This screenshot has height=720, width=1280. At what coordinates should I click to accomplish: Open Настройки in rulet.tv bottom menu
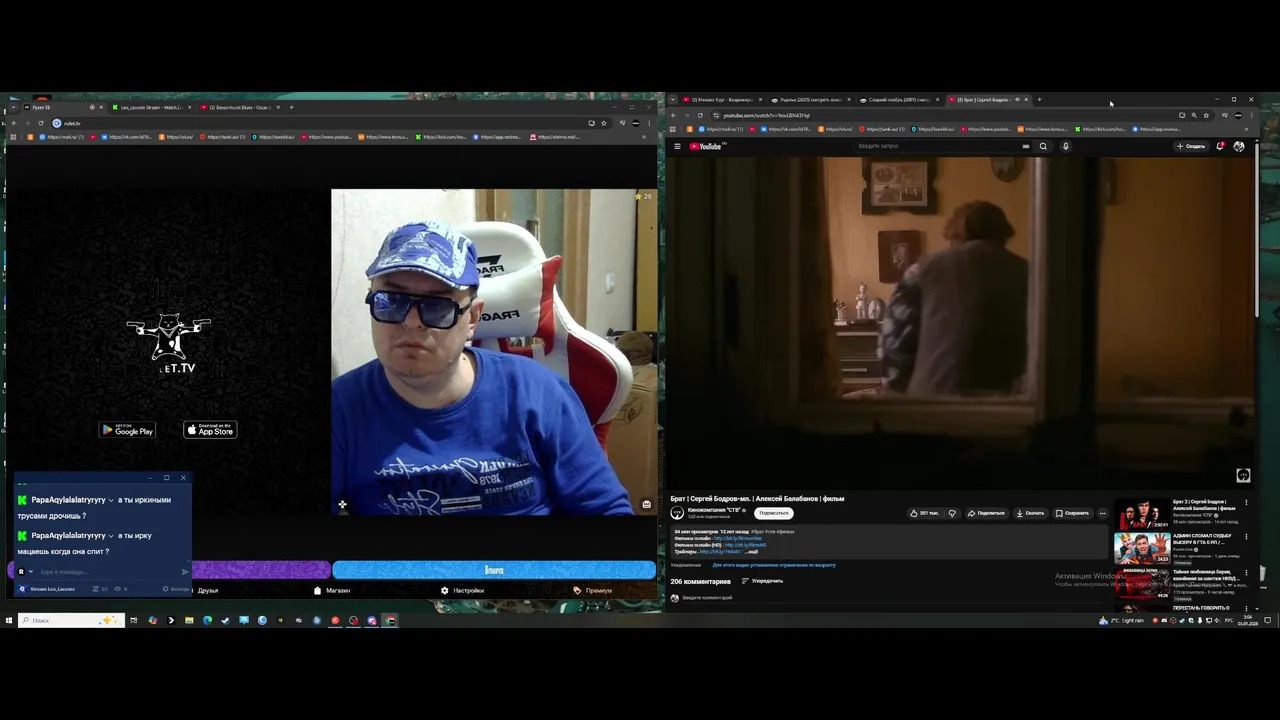[462, 590]
